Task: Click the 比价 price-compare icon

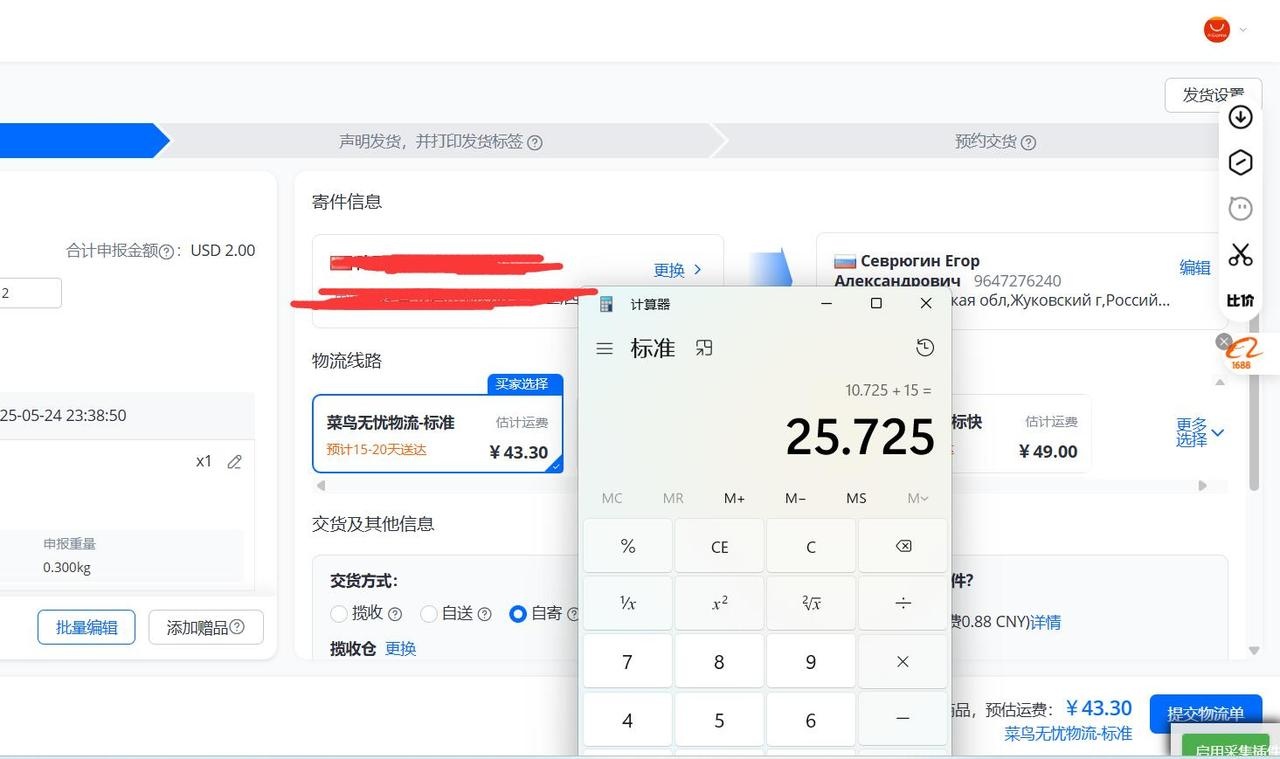Action: click(1240, 299)
